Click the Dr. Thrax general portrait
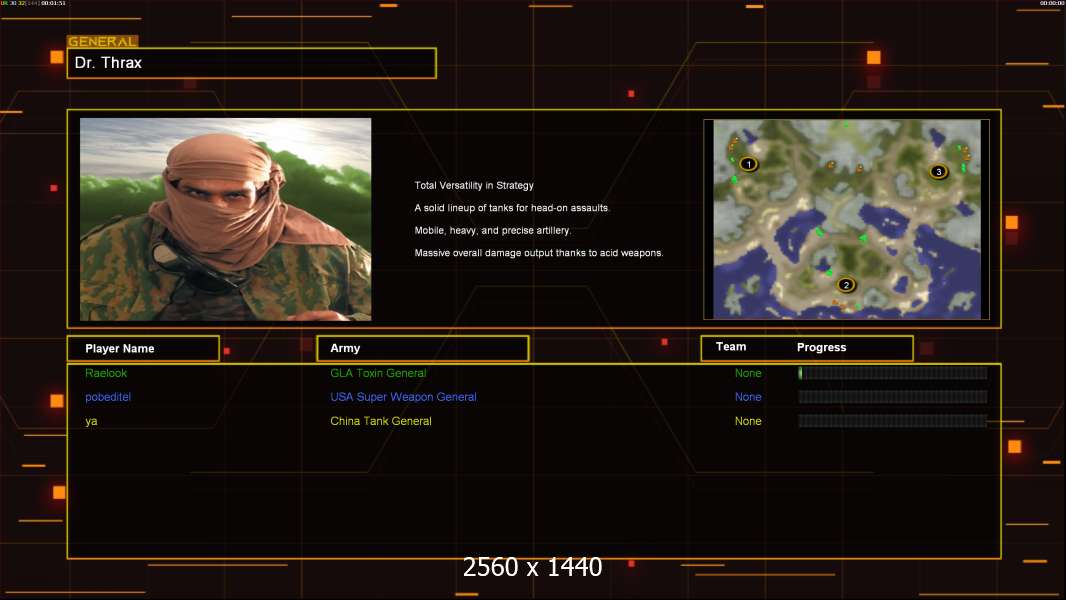1066x600 pixels. click(225, 219)
